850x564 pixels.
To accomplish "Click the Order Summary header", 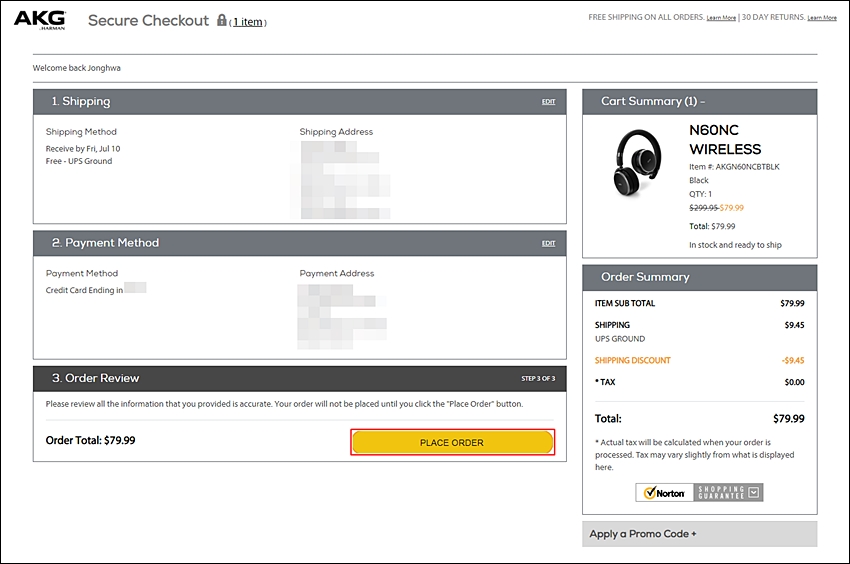I will pyautogui.click(x=699, y=277).
